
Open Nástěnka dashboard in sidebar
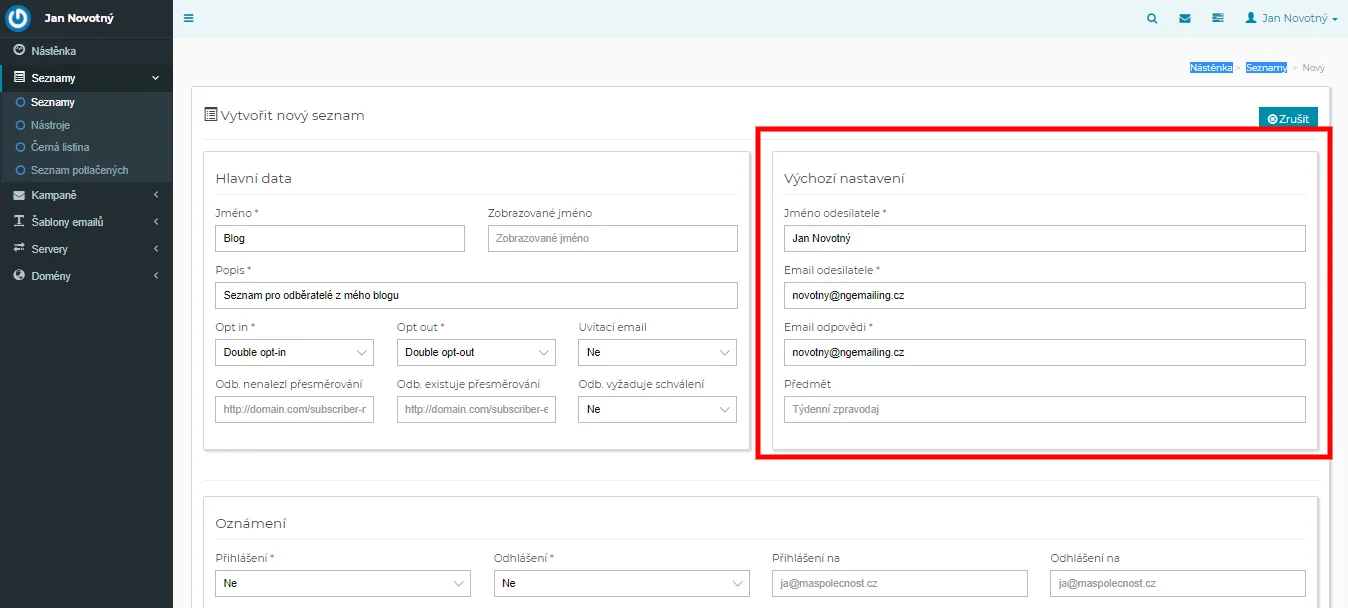(x=53, y=50)
